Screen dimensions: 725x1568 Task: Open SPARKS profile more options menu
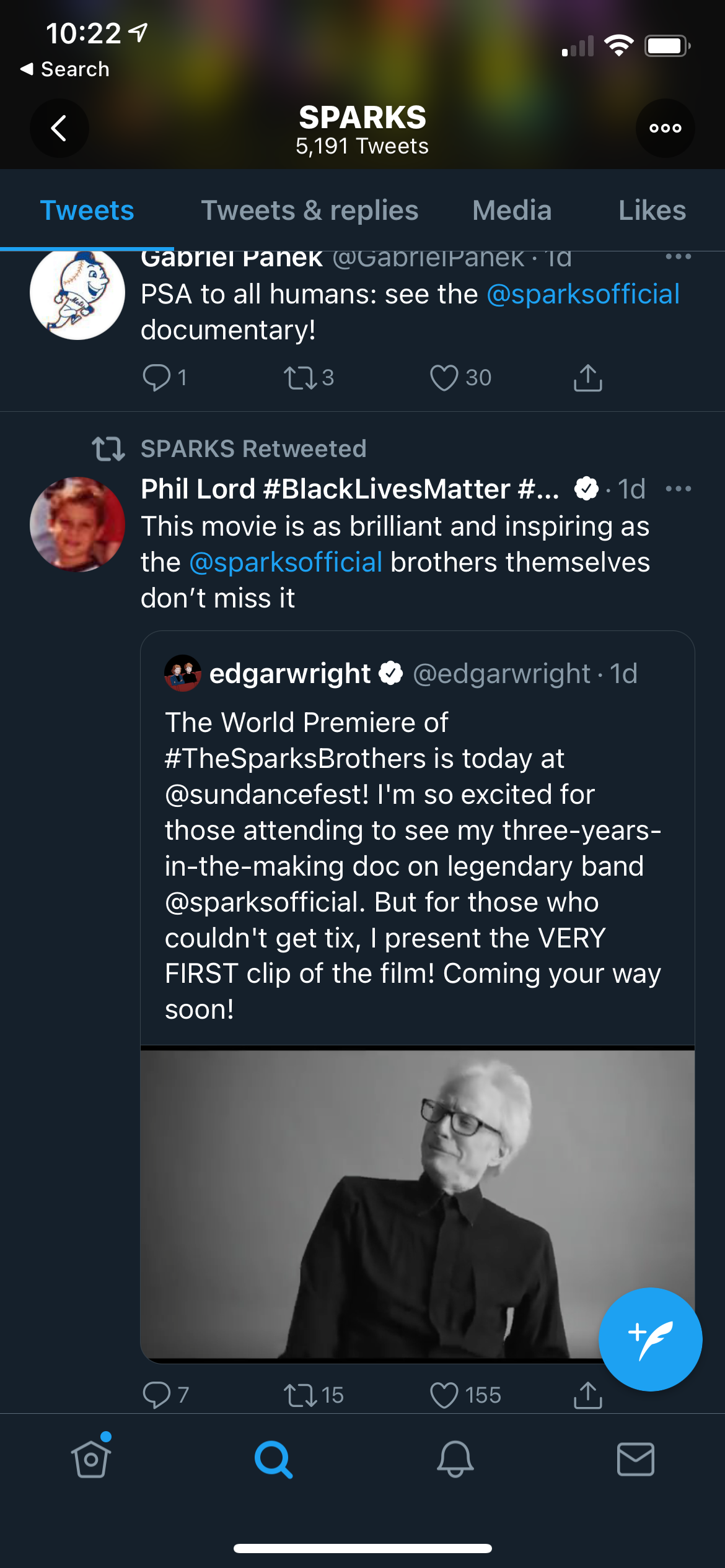click(x=665, y=128)
